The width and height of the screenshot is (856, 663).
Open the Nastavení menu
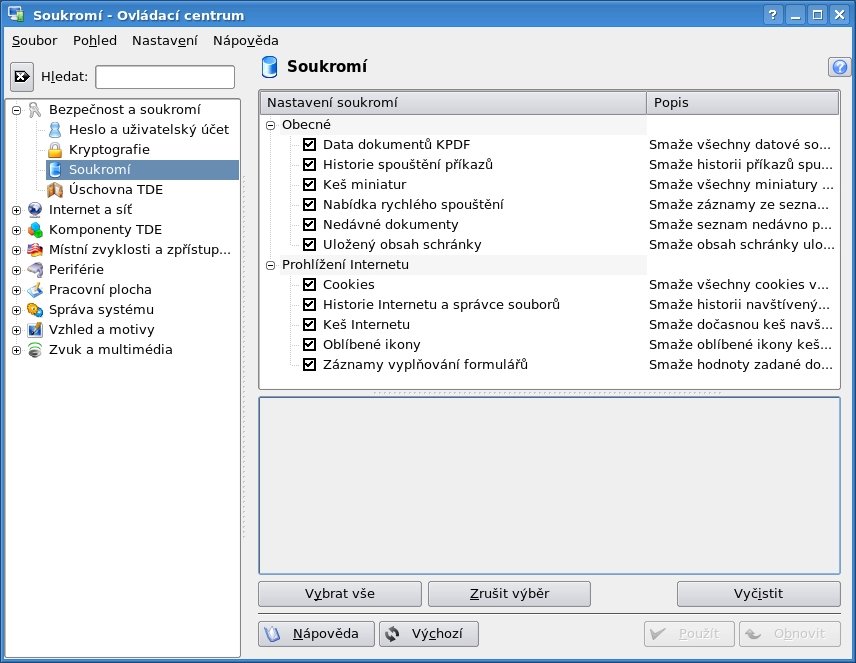[165, 40]
